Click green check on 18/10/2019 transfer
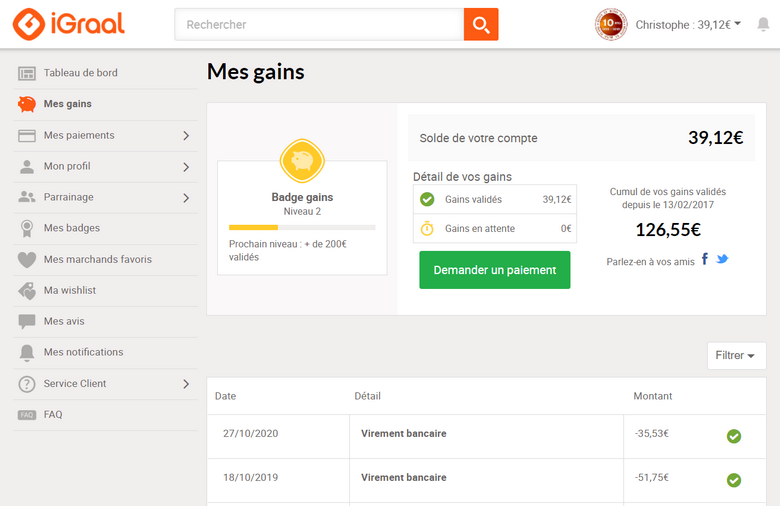780x506 pixels. (734, 480)
